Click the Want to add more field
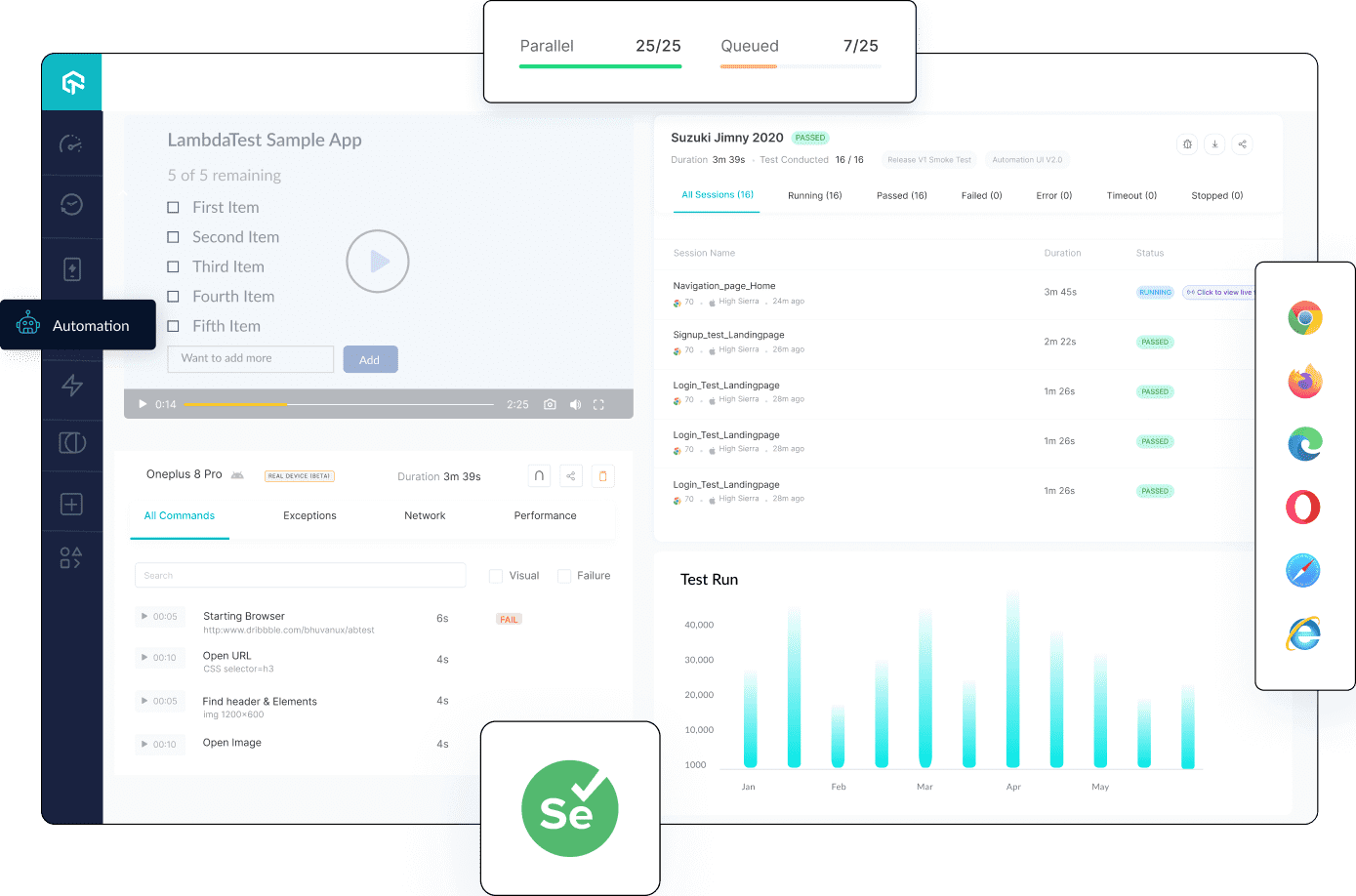The height and width of the screenshot is (896, 1356). point(251,358)
